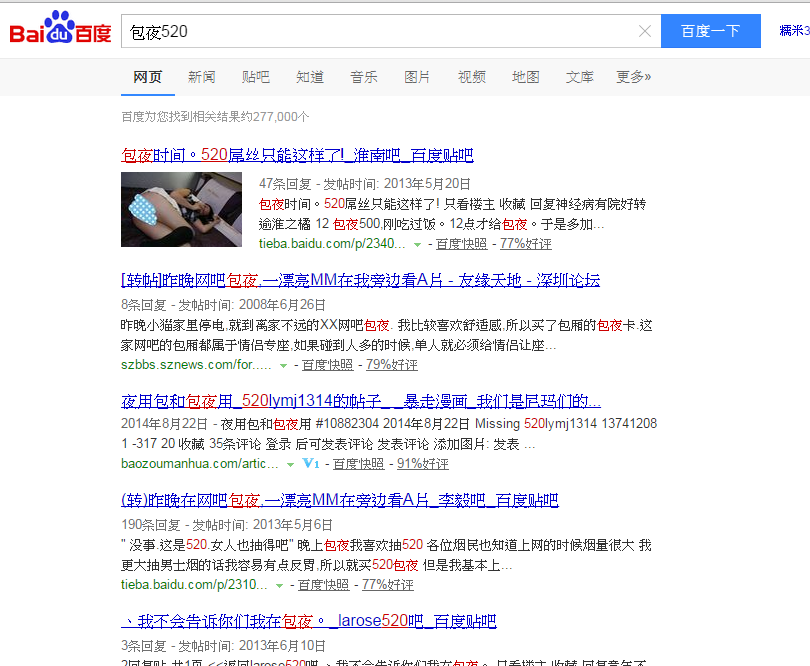The image size is (810, 666).
Task: Open the 淮南吧 result title link
Action: 297,155
